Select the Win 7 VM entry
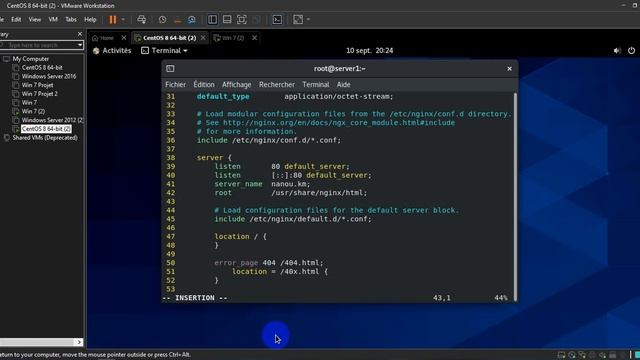The image size is (640, 360). click(x=29, y=102)
